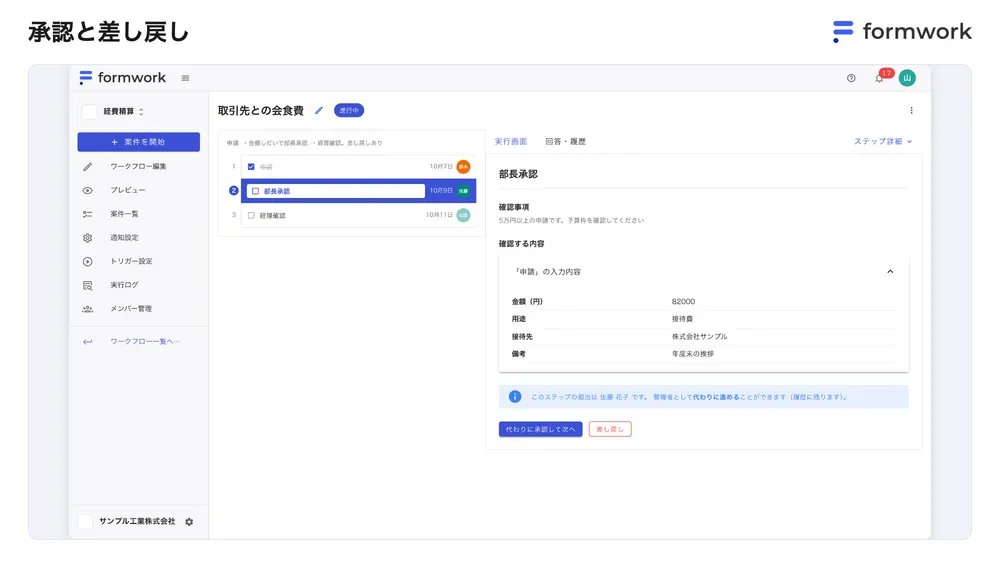Open 実行ログ in the sidebar
The width and height of the screenshot is (1000, 564).
coord(124,285)
